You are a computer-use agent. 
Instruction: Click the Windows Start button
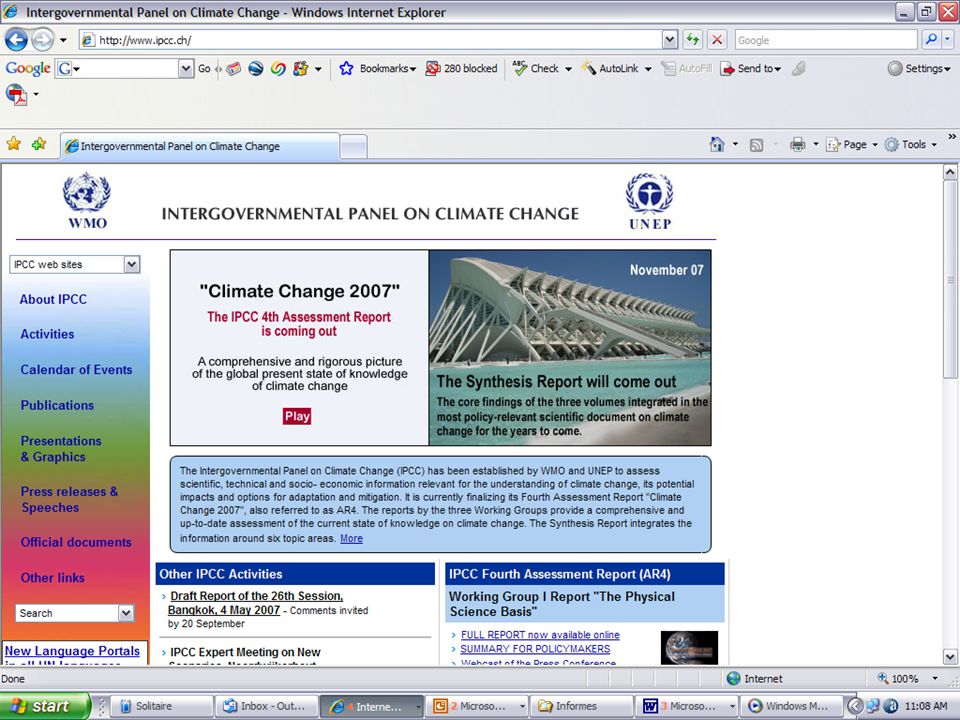[x=45, y=706]
